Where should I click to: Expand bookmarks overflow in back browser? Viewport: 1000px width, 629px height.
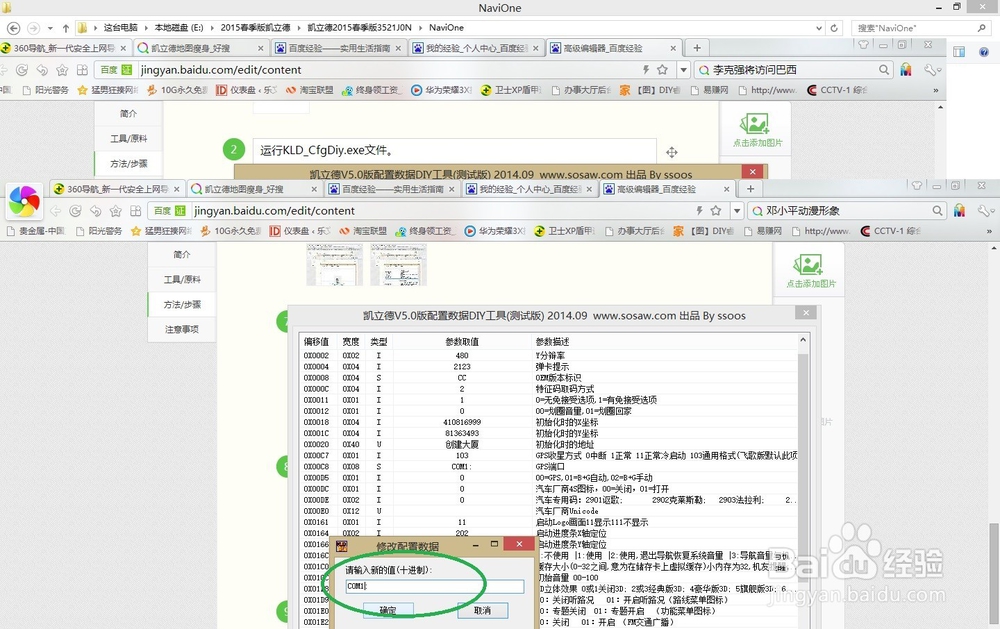936,90
